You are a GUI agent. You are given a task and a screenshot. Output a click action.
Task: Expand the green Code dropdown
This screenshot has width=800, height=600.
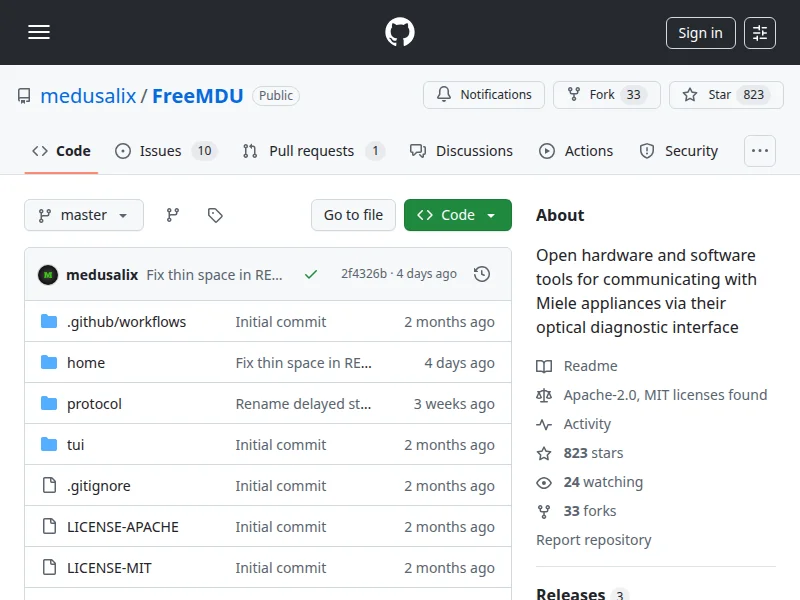tap(457, 215)
